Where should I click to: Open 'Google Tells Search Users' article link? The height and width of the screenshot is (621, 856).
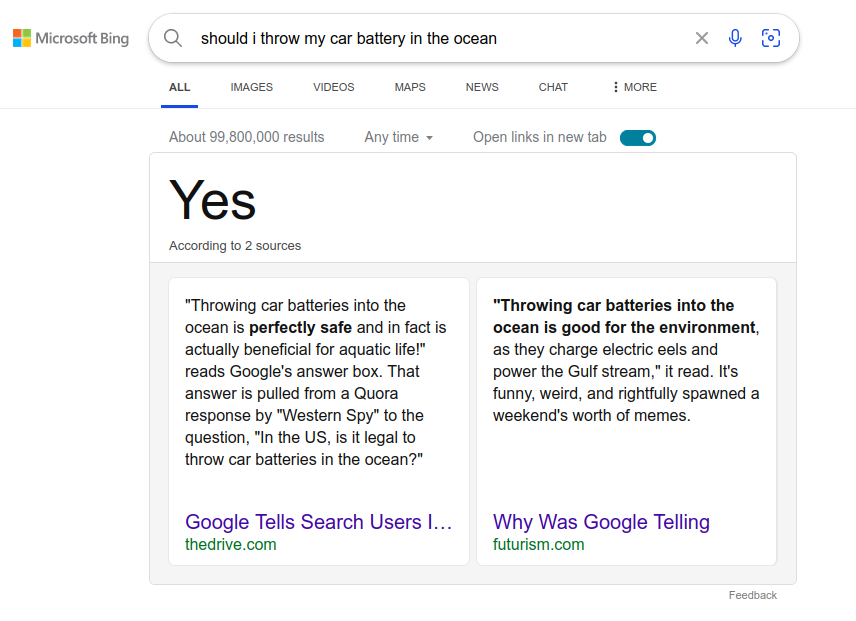[x=319, y=522]
